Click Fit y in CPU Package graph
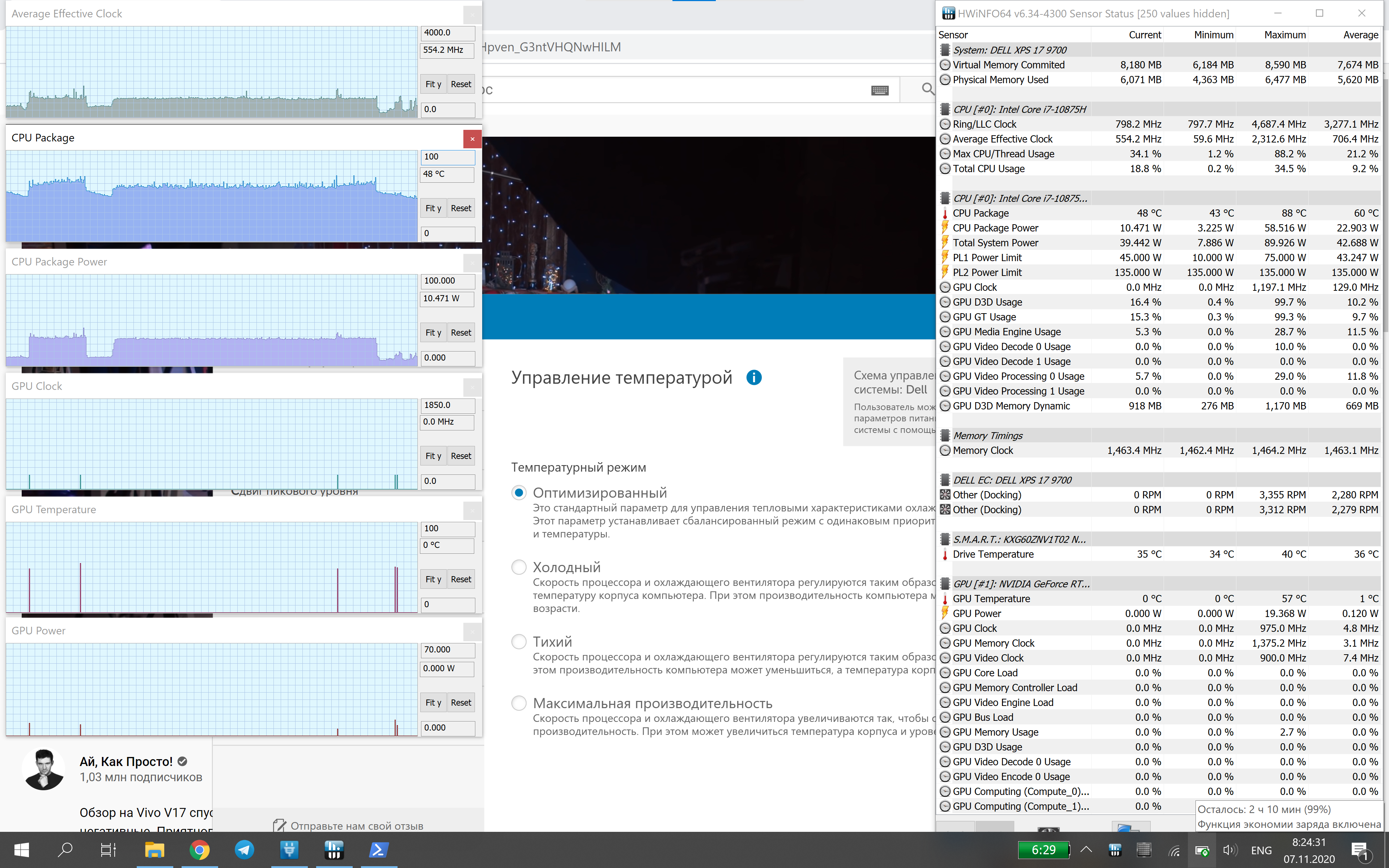This screenshot has height=868, width=1389. tap(433, 208)
